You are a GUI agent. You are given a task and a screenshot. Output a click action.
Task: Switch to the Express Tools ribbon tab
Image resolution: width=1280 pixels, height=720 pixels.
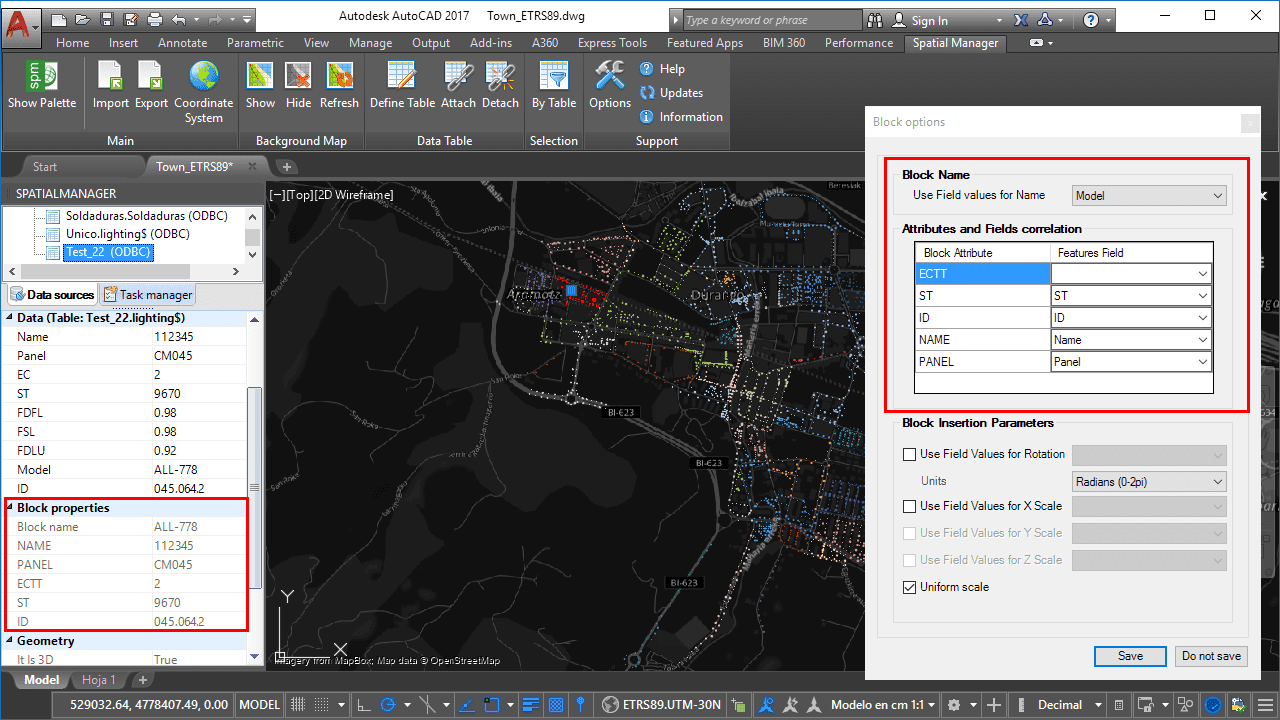(x=612, y=43)
